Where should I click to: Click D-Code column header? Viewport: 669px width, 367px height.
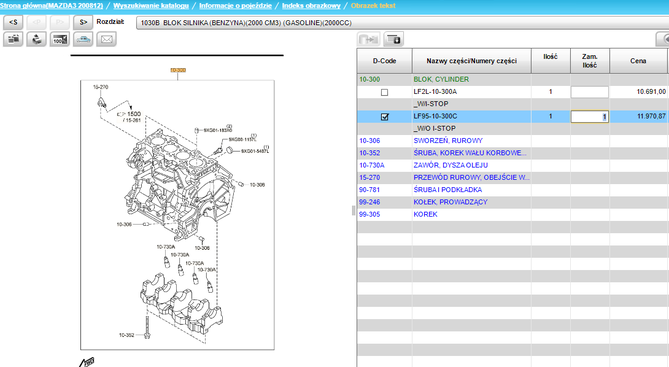[x=384, y=61]
